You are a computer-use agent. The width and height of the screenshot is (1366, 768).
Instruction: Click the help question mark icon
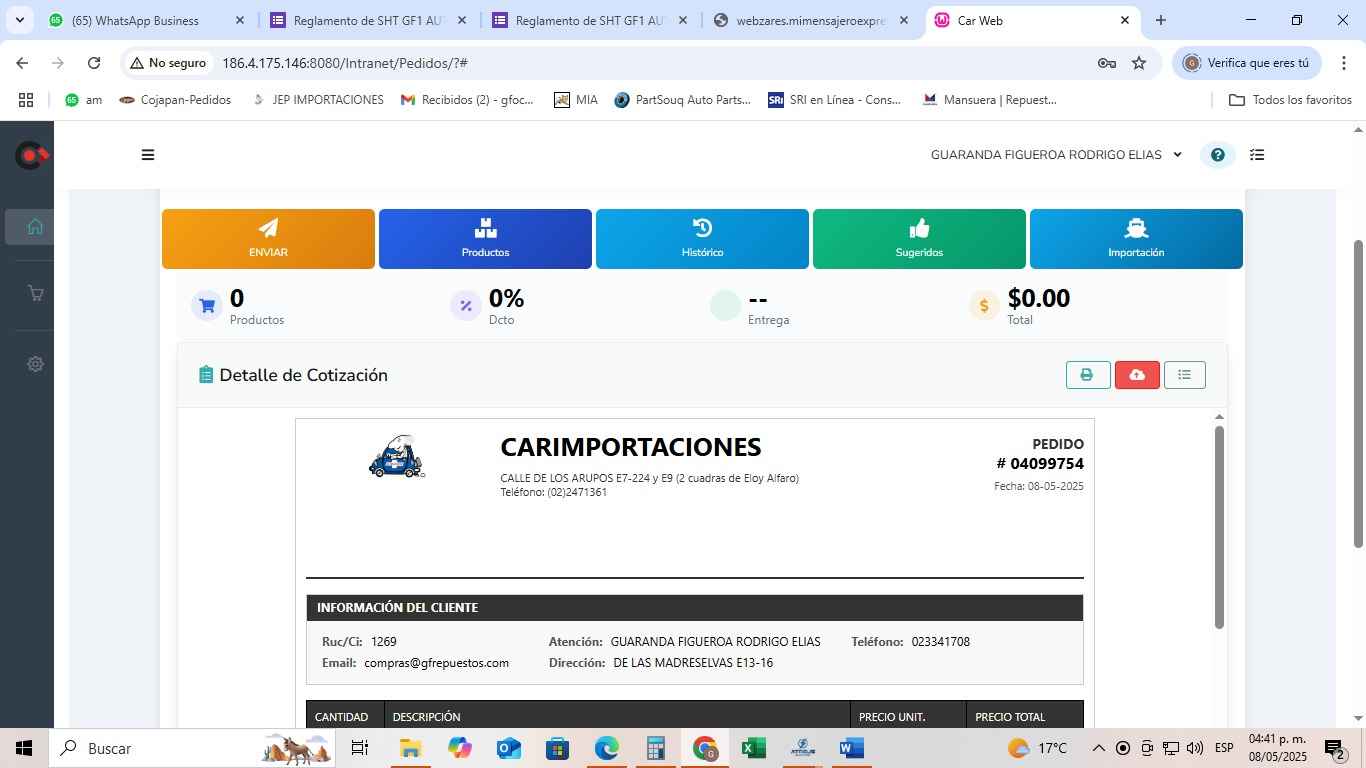point(1217,155)
